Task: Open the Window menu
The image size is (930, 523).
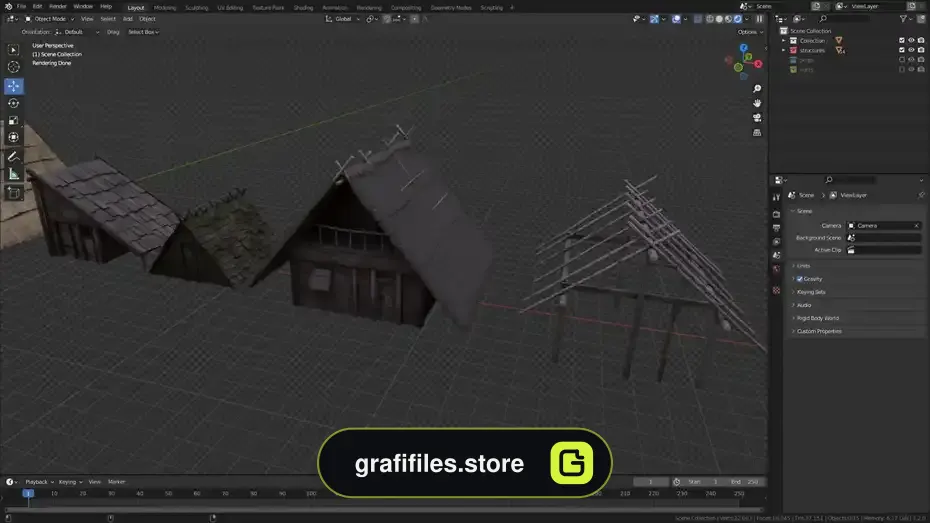Action: coord(83,7)
